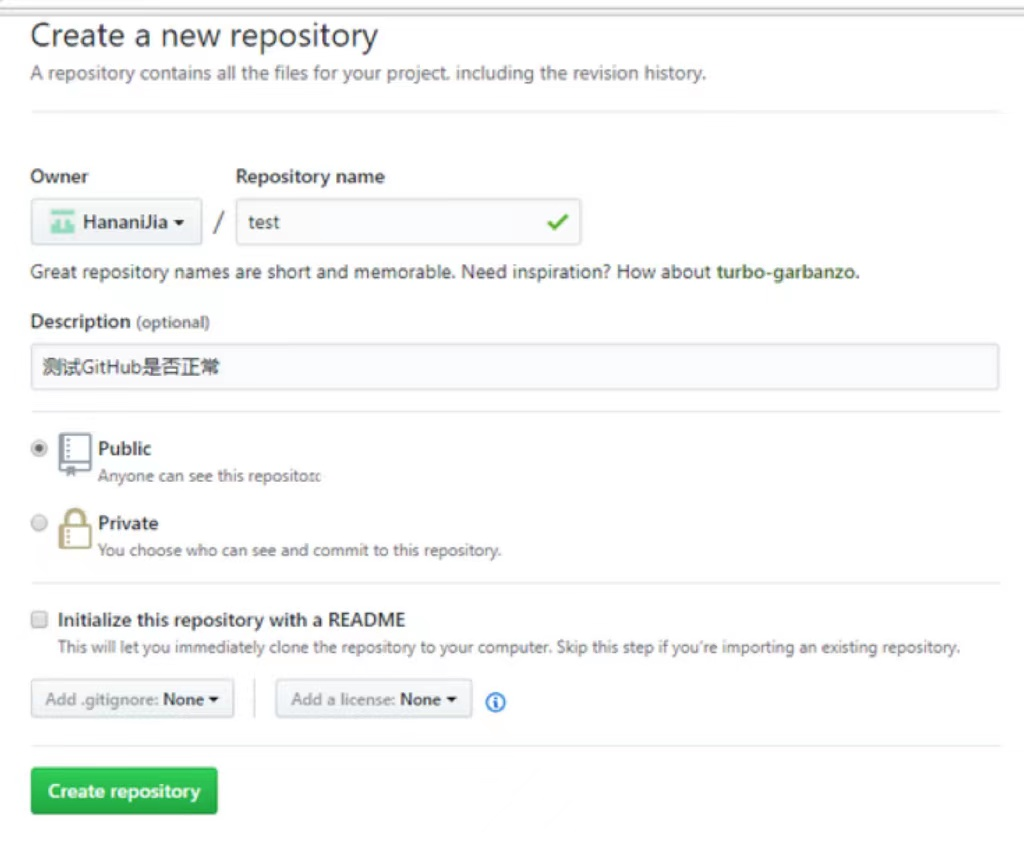The image size is (1024, 863).
Task: Click the green checkmark in name field
Action: point(557,222)
